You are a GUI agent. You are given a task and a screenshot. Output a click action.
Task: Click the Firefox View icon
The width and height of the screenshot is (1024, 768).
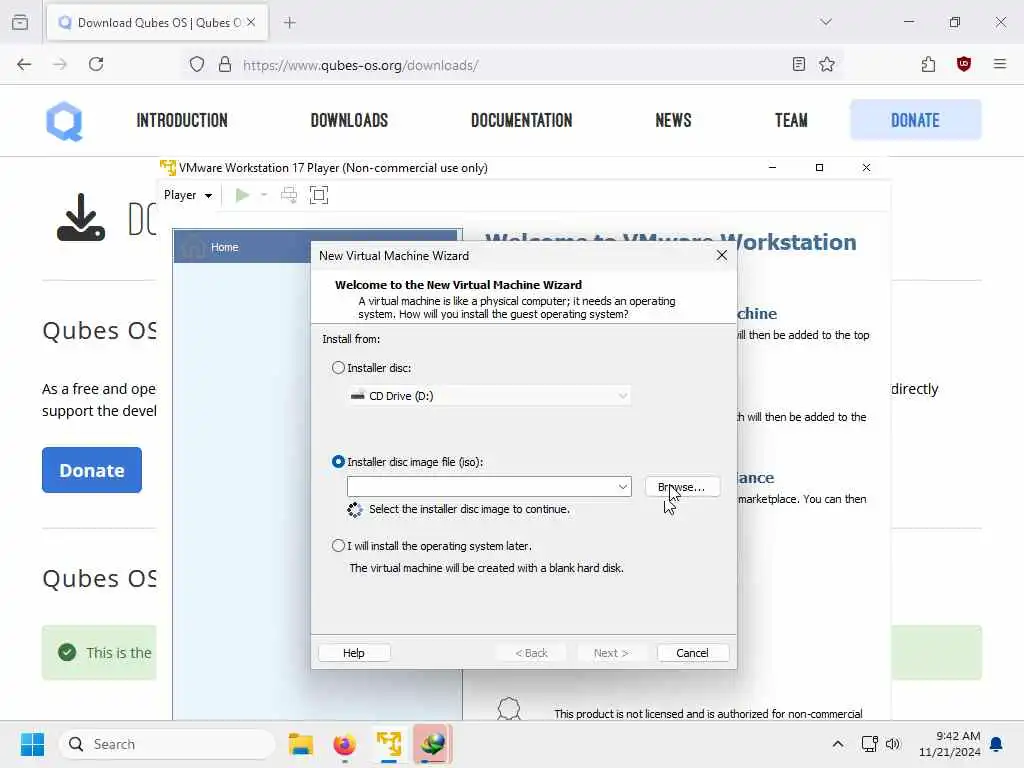click(x=20, y=23)
